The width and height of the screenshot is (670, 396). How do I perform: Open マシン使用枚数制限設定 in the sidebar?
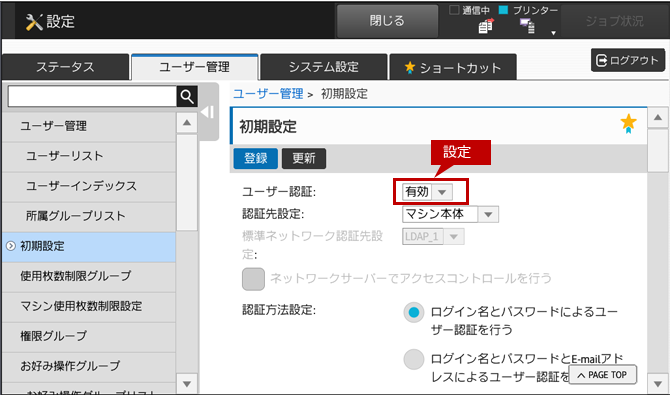click(x=89, y=306)
